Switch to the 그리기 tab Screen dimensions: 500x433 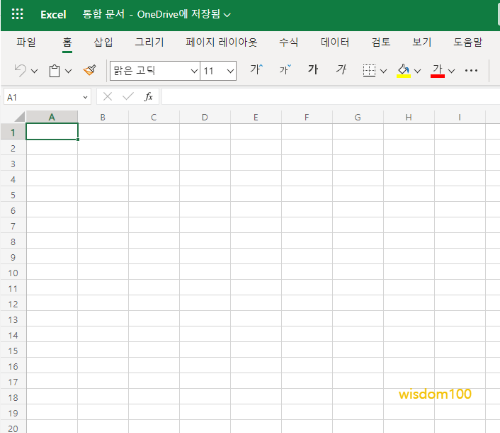149,42
